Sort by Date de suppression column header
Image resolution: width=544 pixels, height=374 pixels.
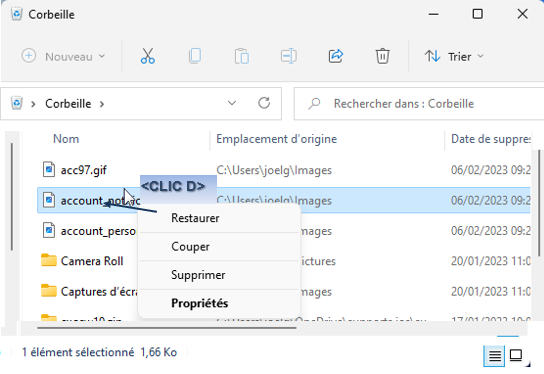coord(491,139)
